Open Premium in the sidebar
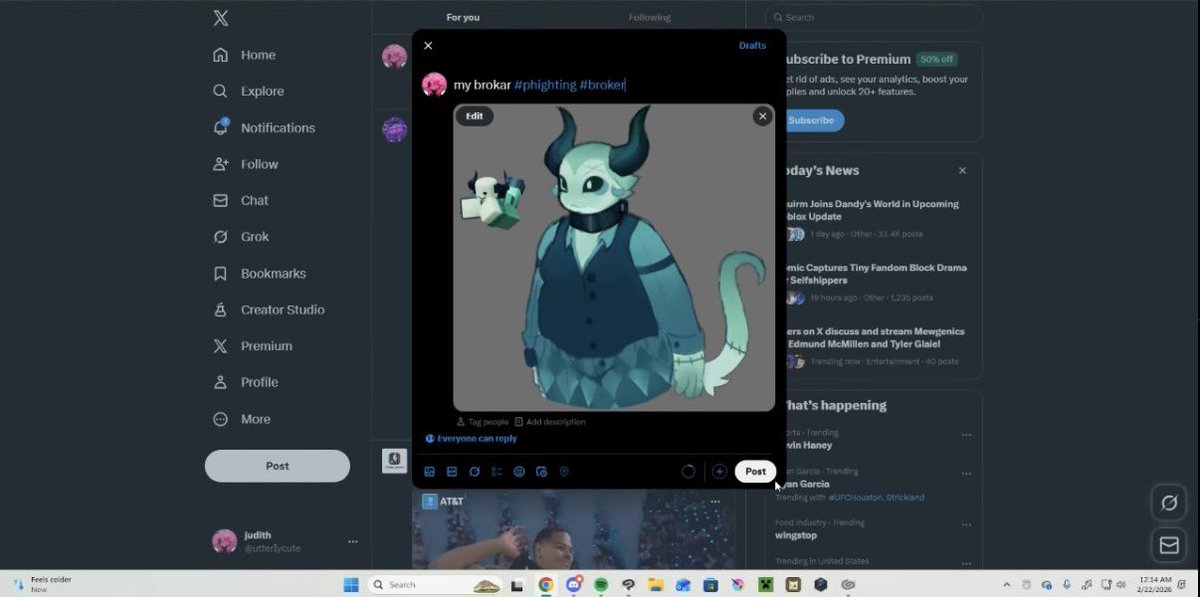 click(252, 346)
